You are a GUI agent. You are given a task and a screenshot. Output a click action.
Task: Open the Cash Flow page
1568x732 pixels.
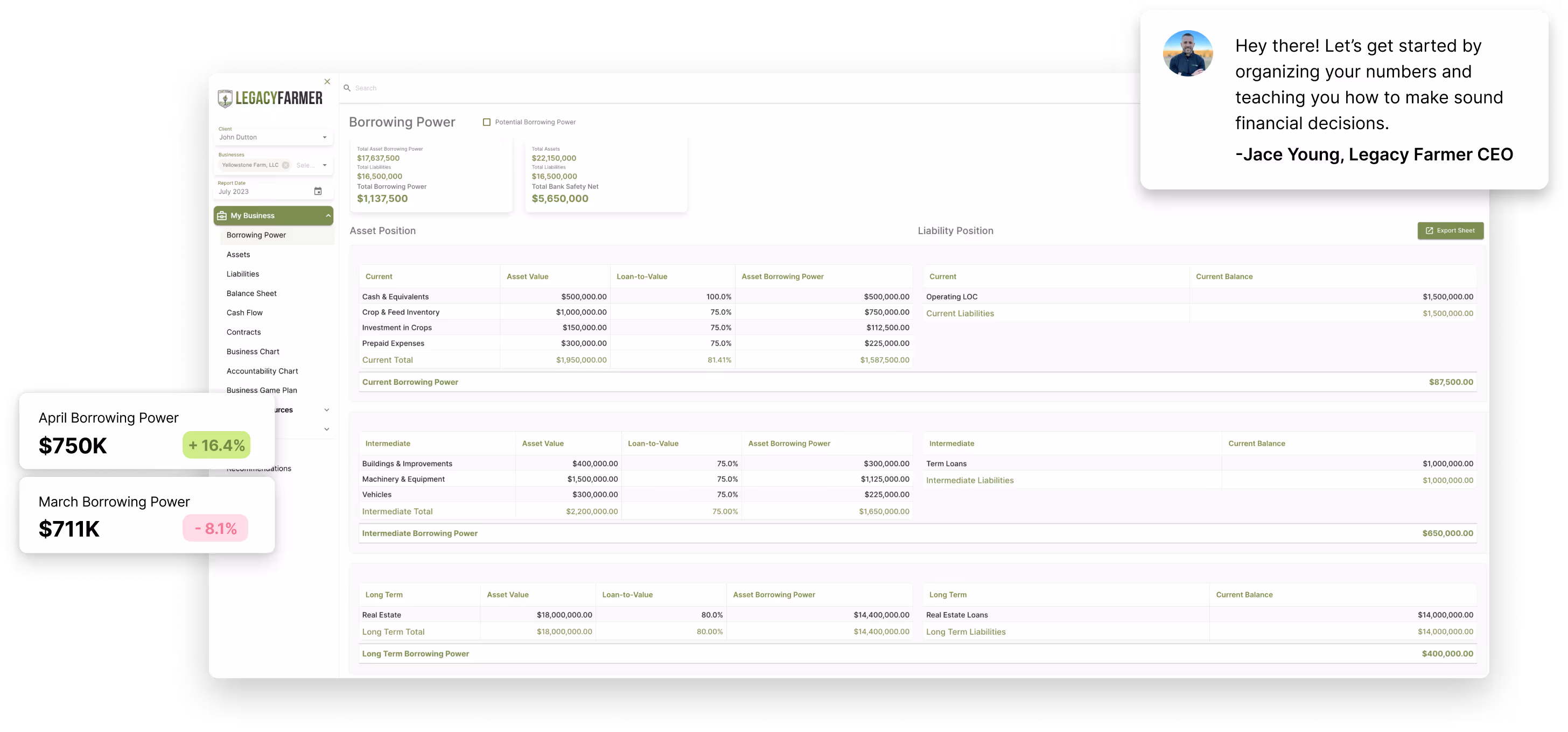[244, 313]
